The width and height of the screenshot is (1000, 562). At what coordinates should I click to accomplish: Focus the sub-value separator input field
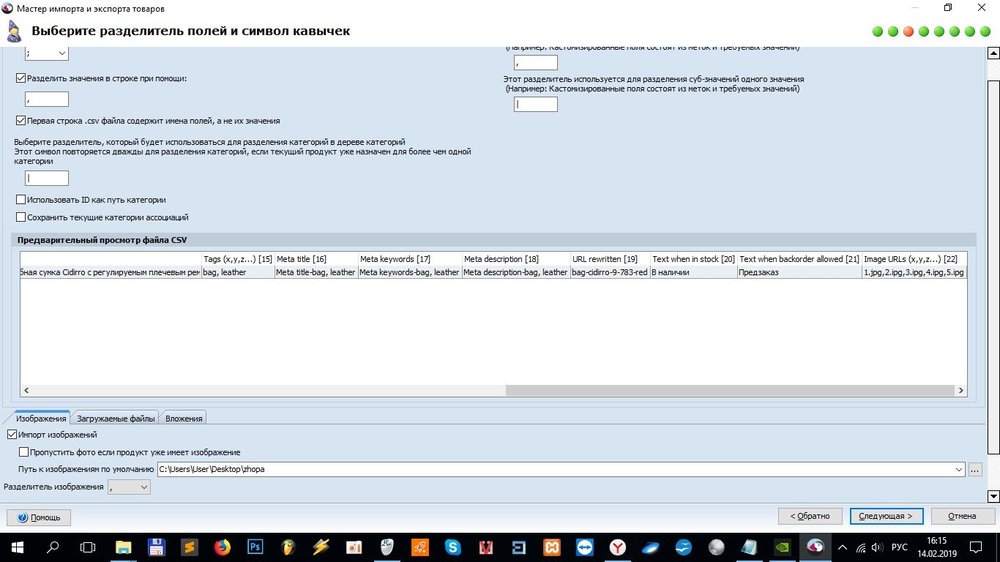(x=536, y=104)
